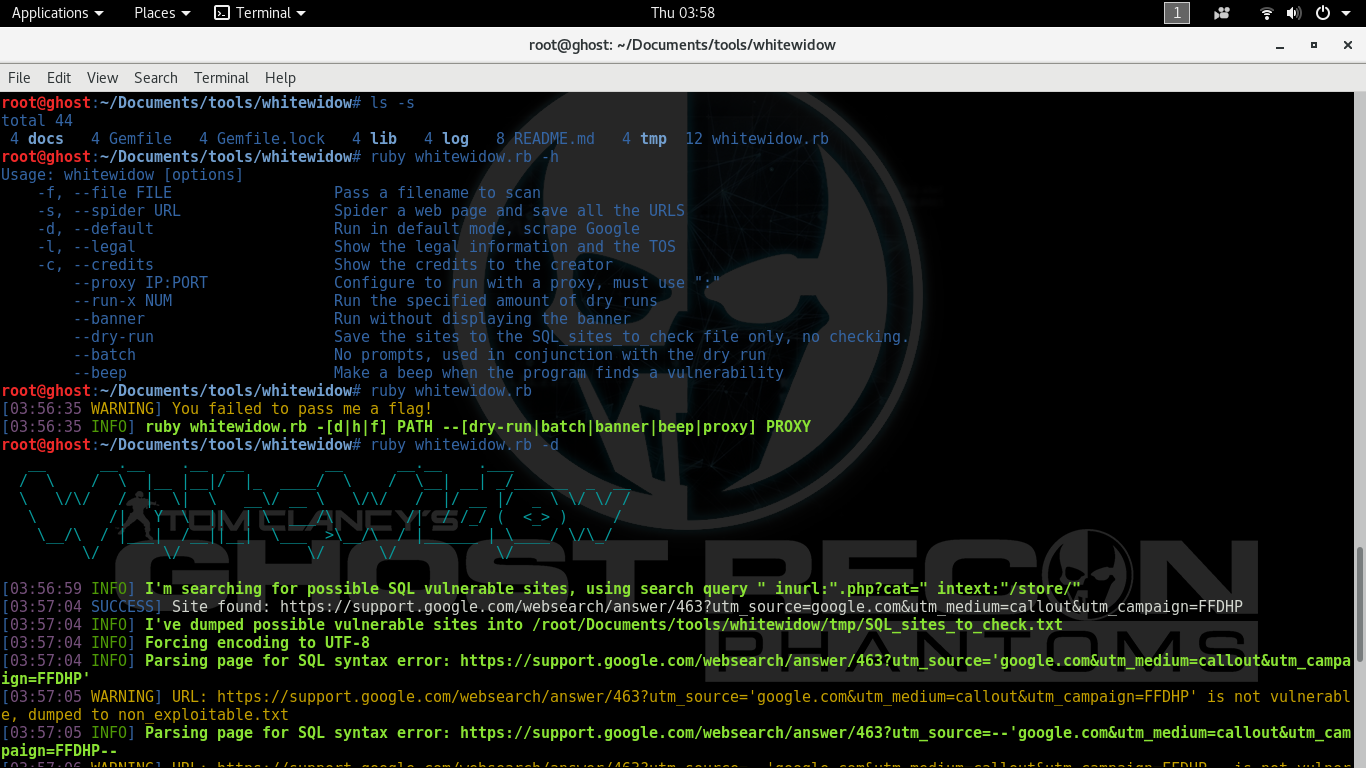This screenshot has height=768, width=1366.
Task: Click the '--dry-run' option text
Action: pyautogui.click(x=114, y=337)
